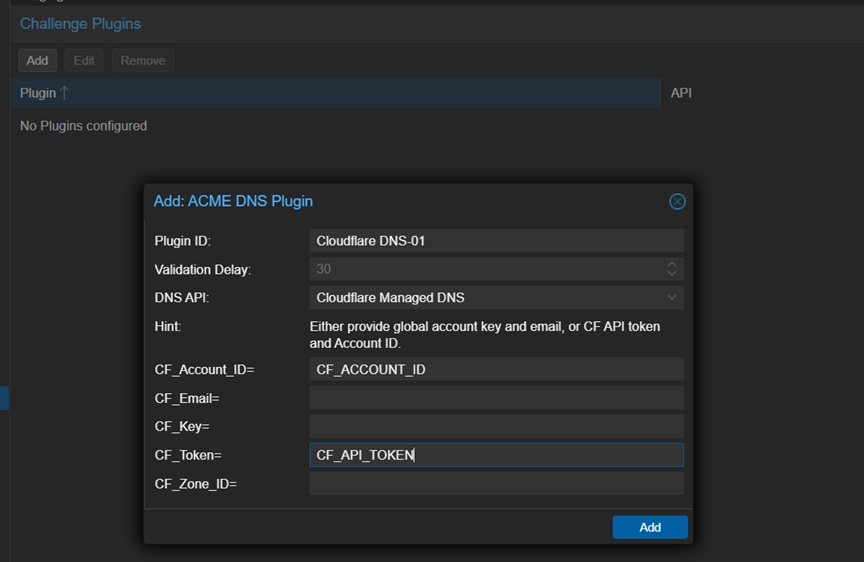Click the Hint text about global account key
This screenshot has width=864, height=562.
click(485, 334)
